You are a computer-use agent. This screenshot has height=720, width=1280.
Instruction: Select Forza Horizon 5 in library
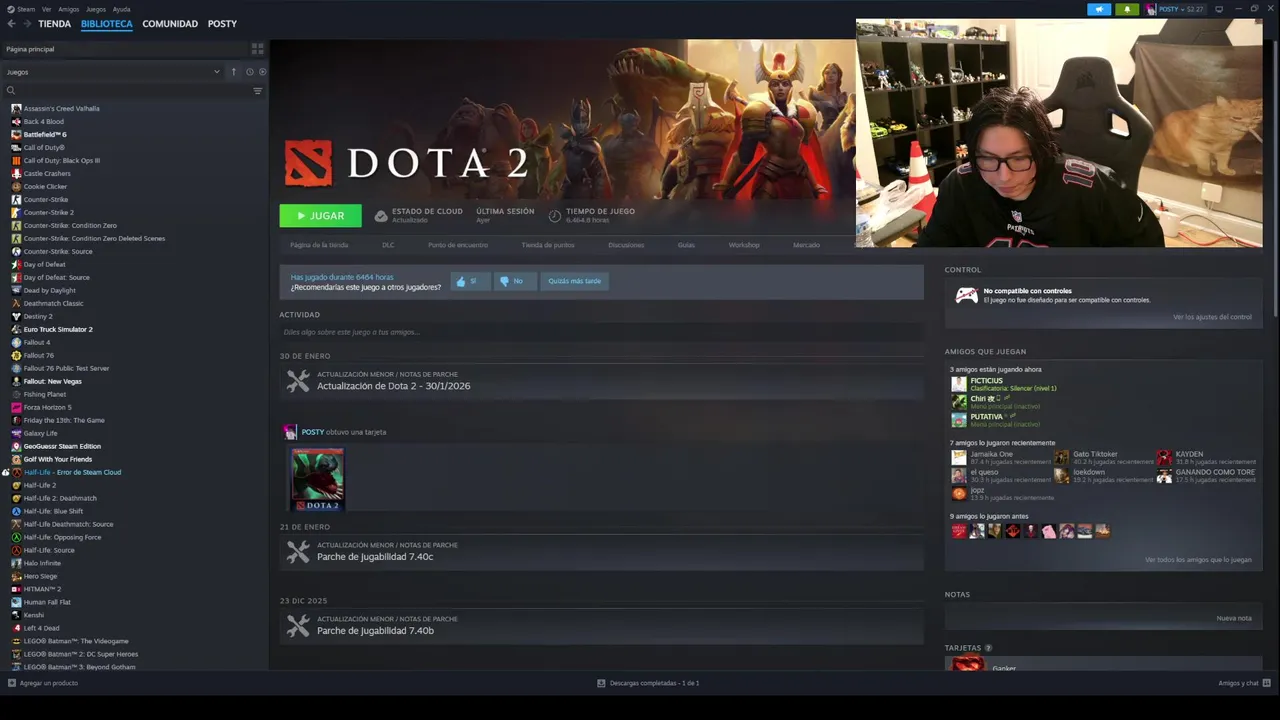pos(47,407)
